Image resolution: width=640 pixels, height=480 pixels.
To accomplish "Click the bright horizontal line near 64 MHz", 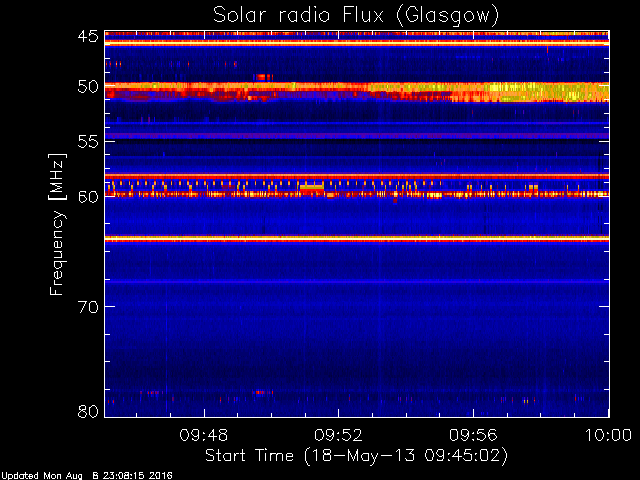I will tap(357, 238).
